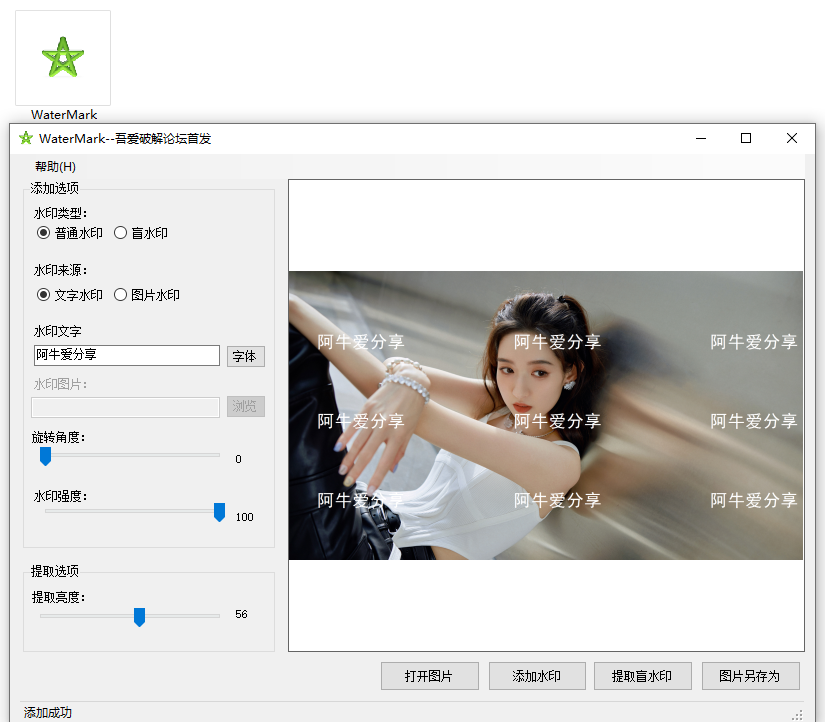Click the 水印图片 path field
This screenshot has height=722, width=825.
126,407
